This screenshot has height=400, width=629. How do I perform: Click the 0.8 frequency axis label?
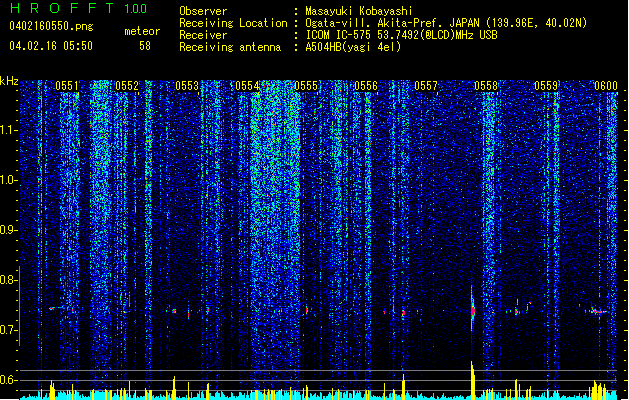[9, 280]
